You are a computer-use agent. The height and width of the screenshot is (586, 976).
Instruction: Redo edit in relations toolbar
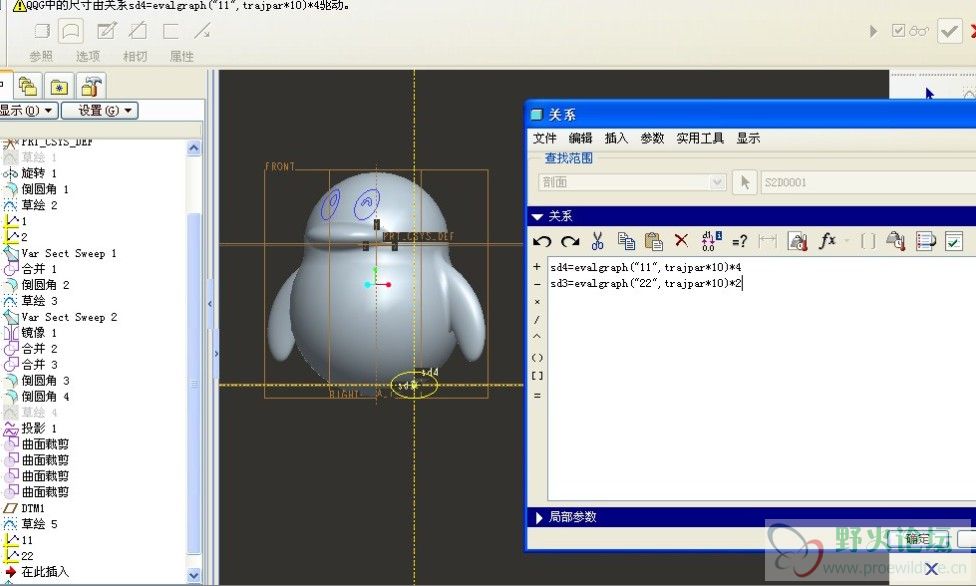coord(570,242)
